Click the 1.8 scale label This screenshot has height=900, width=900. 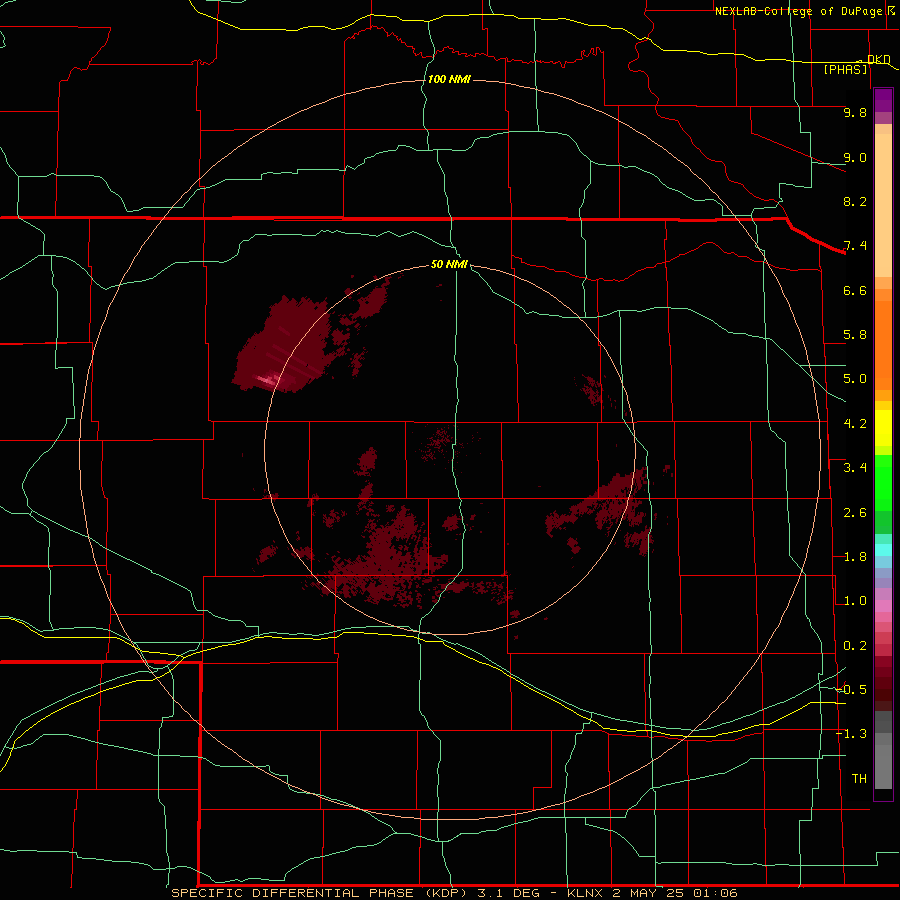(x=855, y=557)
